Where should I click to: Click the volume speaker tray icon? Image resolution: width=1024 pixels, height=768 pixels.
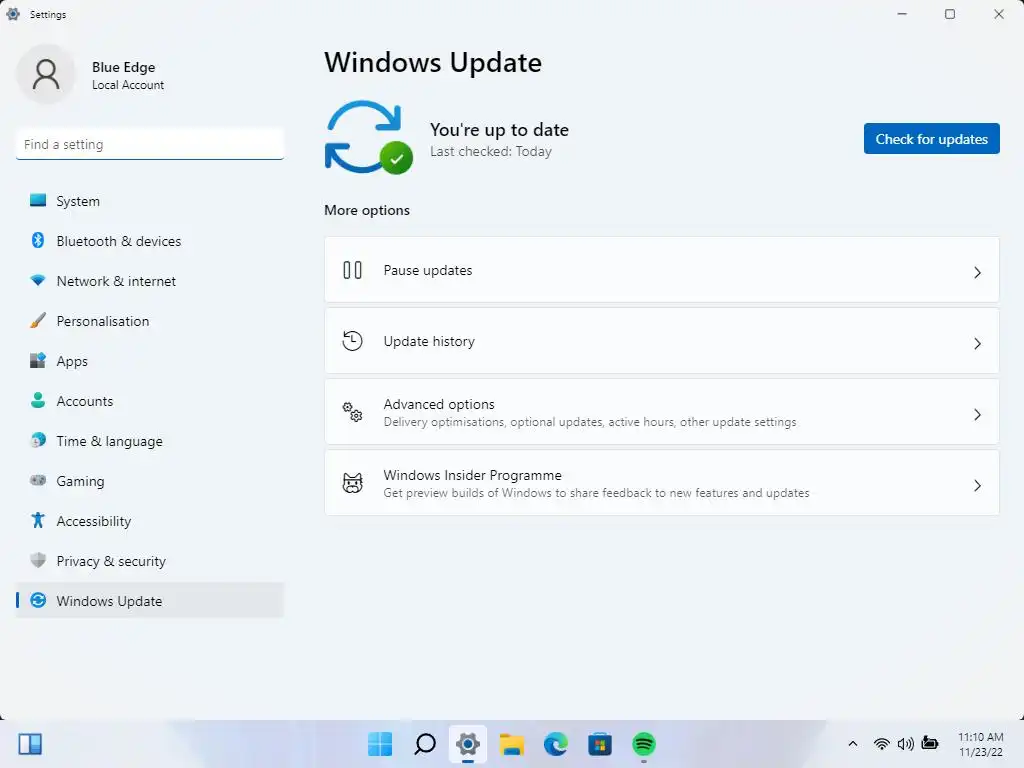click(x=905, y=744)
